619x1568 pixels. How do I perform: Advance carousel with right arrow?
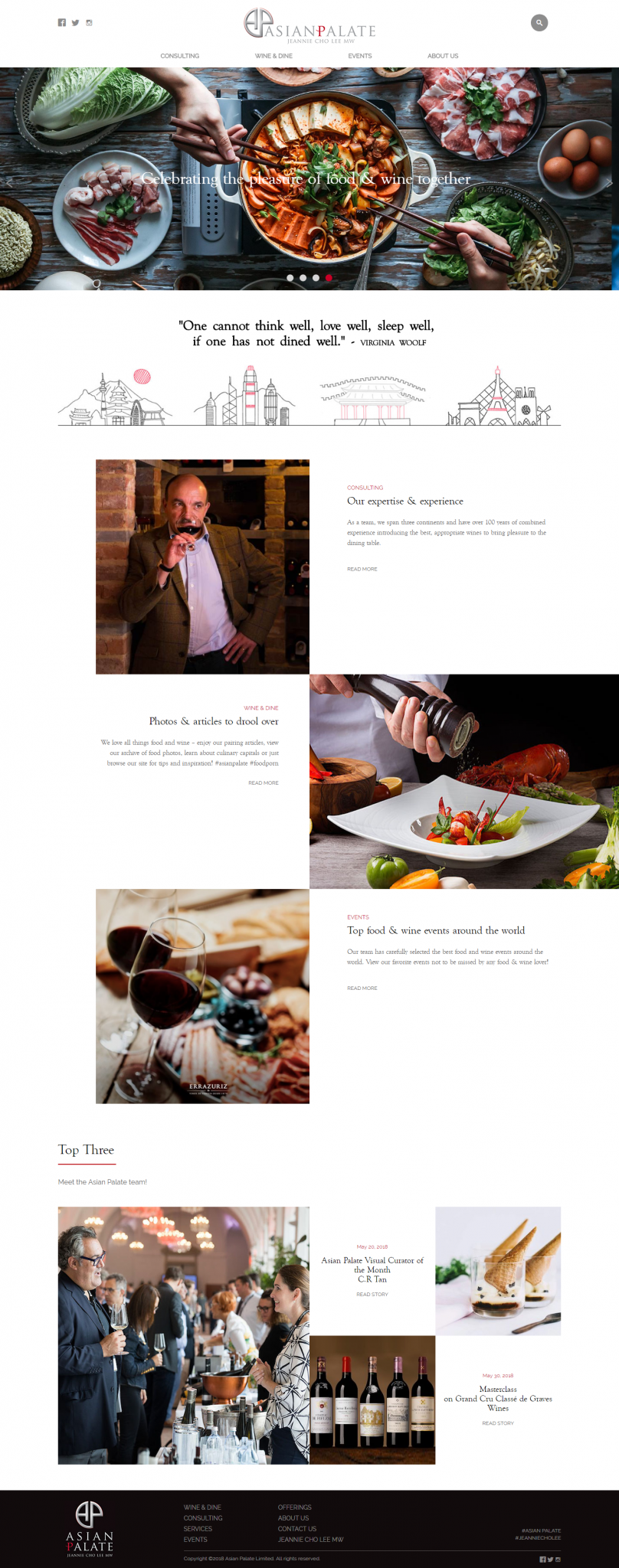point(609,183)
